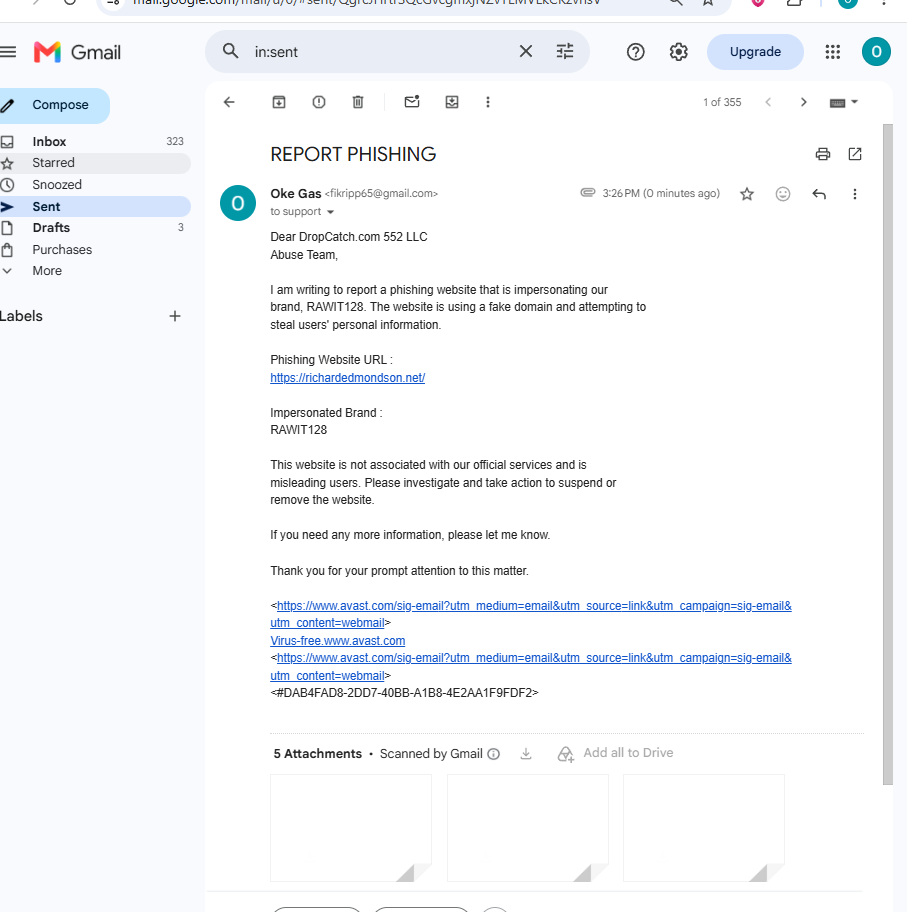Open email in new window
Viewport: 907px width, 912px height.
[x=855, y=154]
